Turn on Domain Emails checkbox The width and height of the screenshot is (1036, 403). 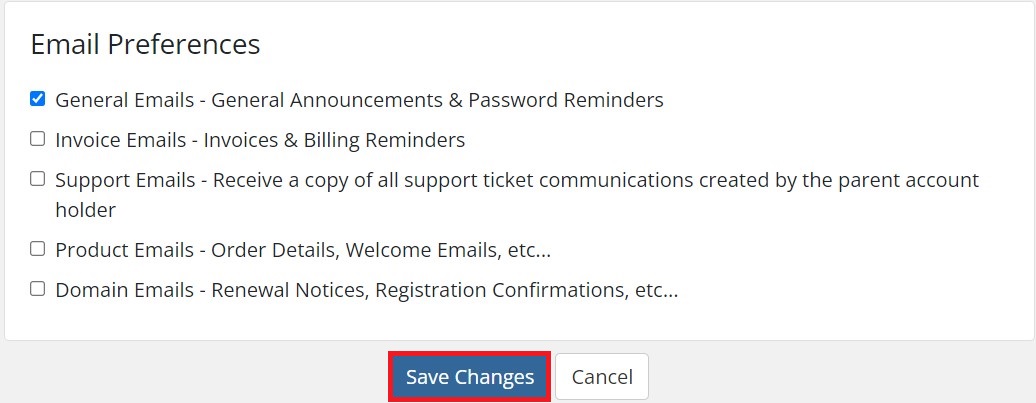(38, 289)
